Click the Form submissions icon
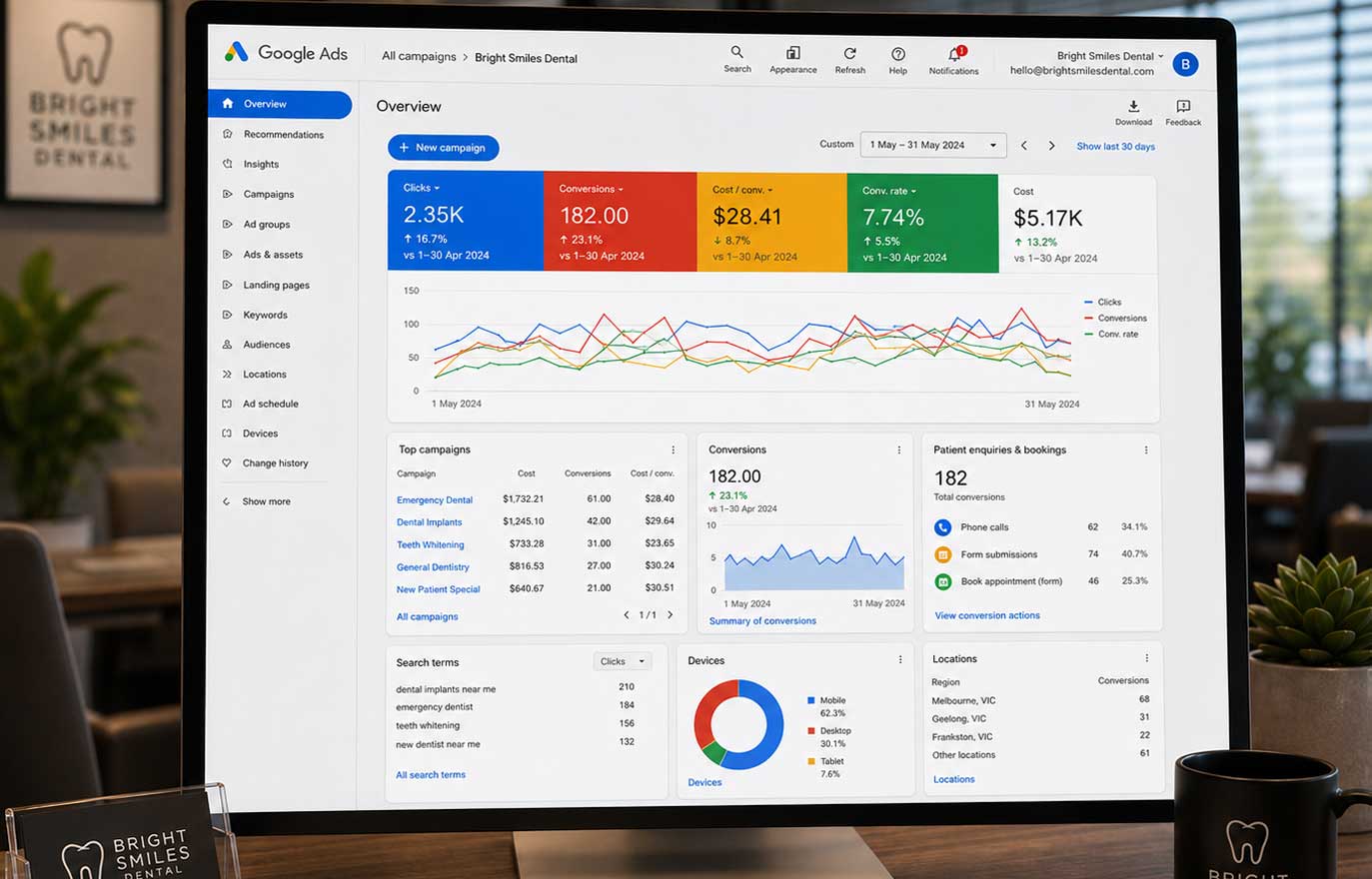1372x879 pixels. 942,554
